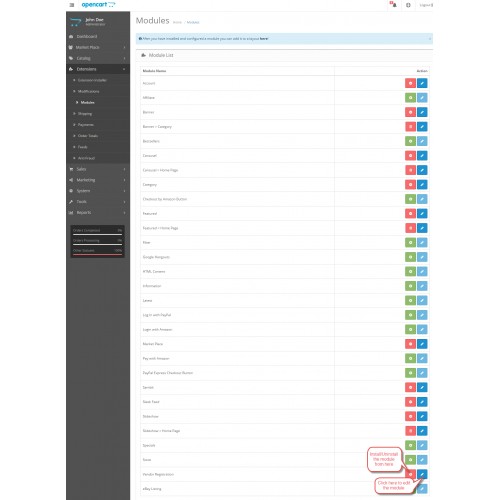The image size is (500, 500).
Task: Expand the Sales sidebar menu
Action: click(98, 169)
